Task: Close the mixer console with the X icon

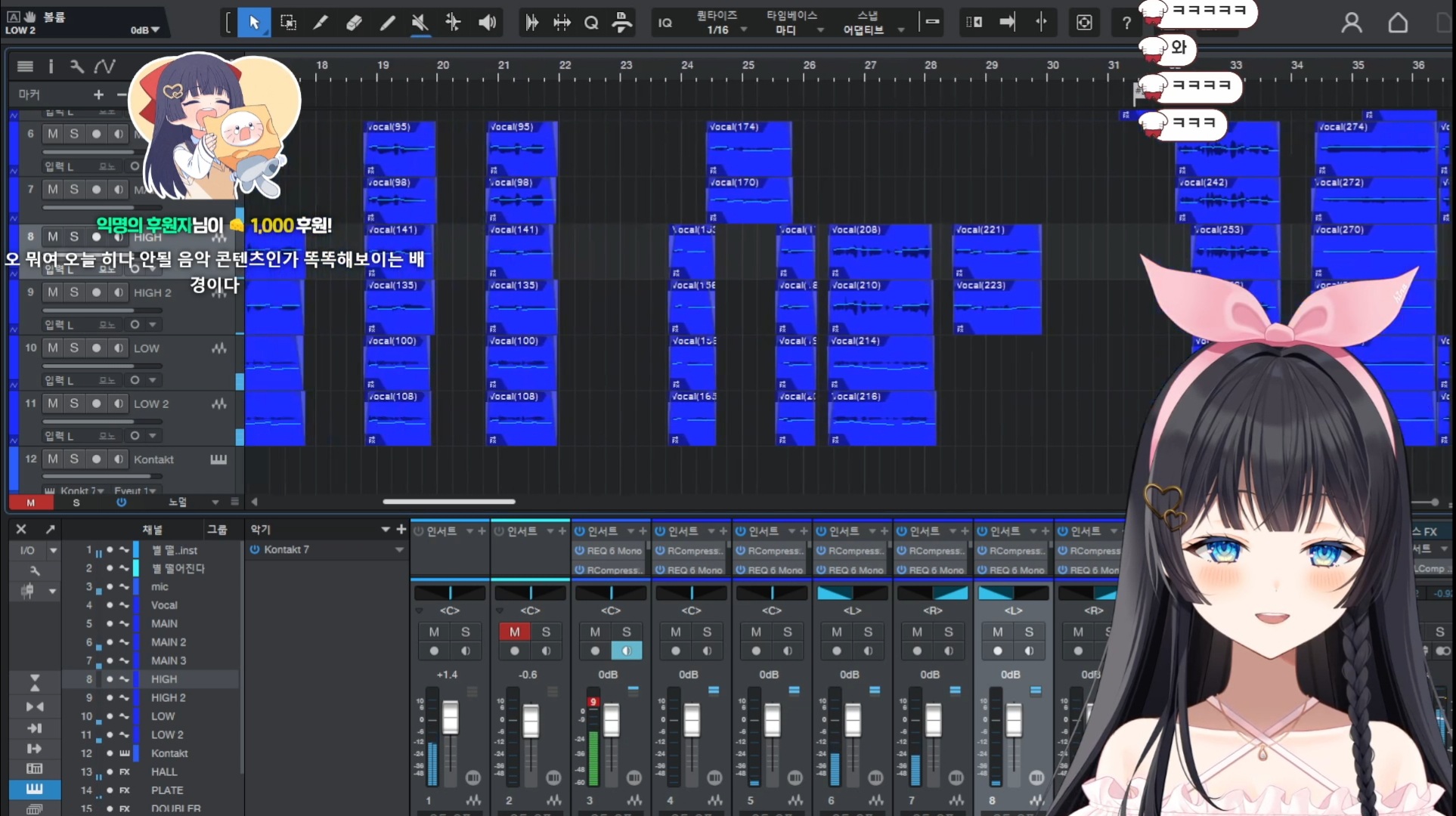Action: pyautogui.click(x=21, y=529)
